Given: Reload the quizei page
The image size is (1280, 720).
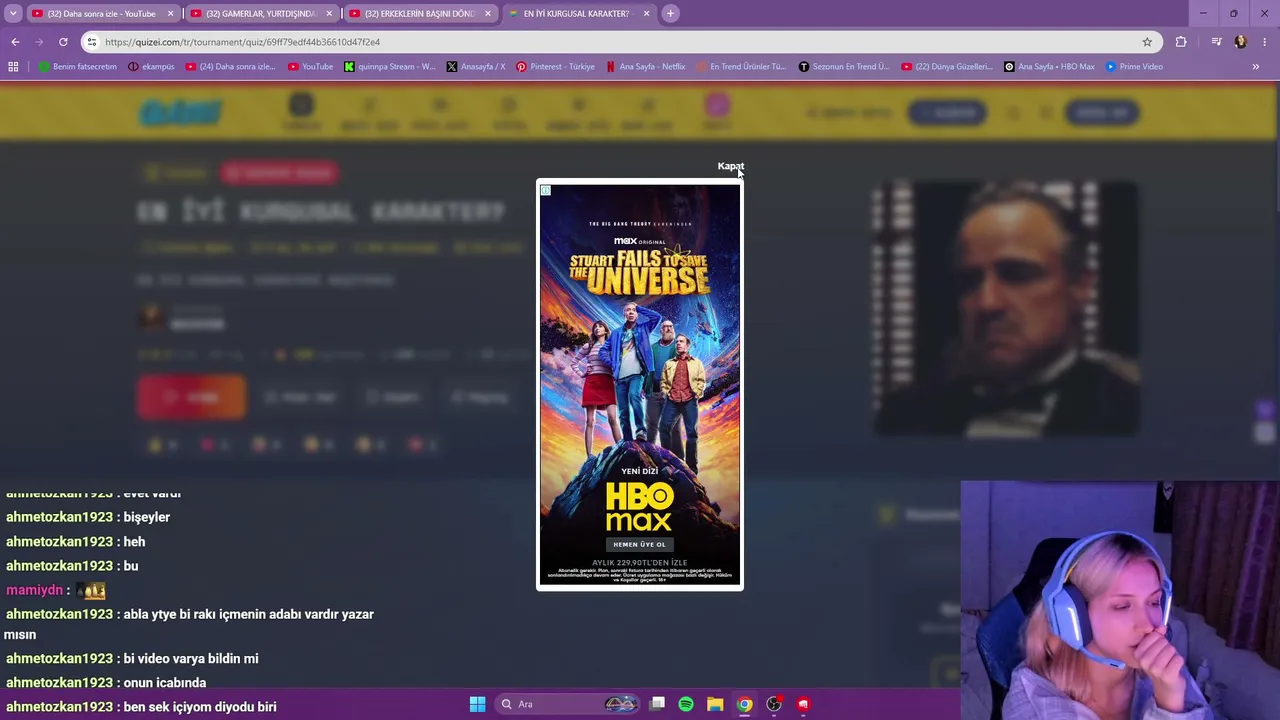Looking at the screenshot, I should click(x=63, y=42).
